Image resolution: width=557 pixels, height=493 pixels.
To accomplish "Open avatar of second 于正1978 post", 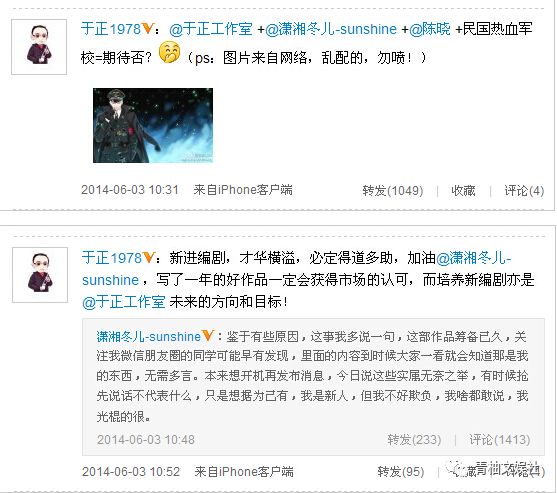I will click(x=40, y=275).
